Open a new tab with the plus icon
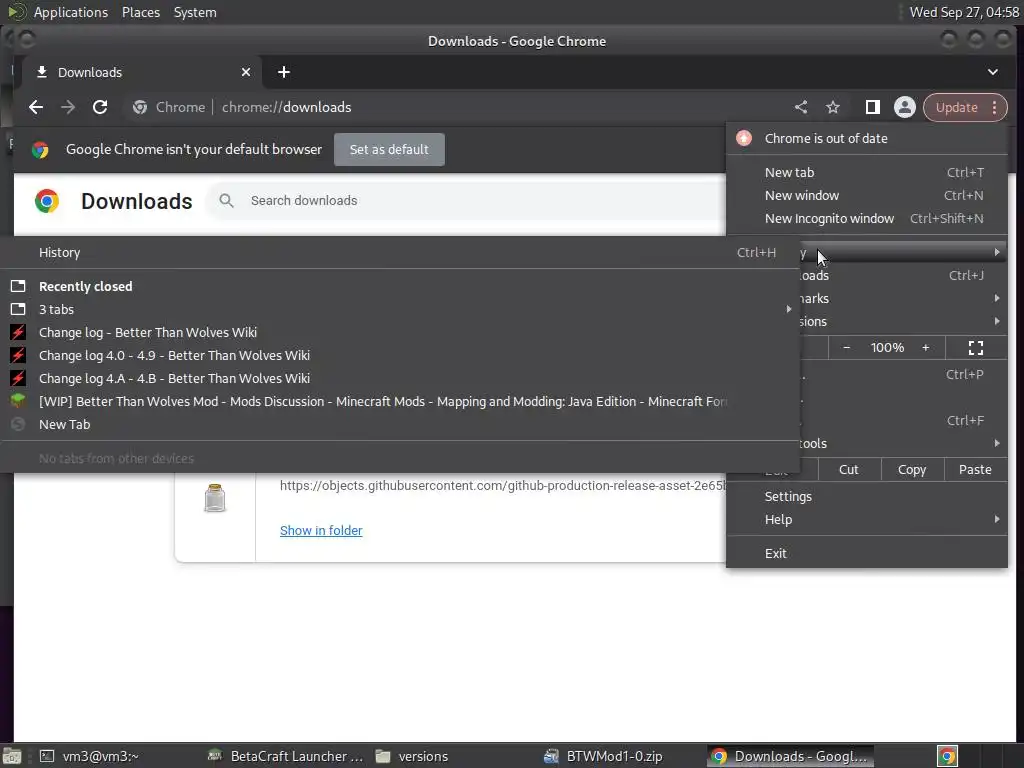 coord(283,72)
